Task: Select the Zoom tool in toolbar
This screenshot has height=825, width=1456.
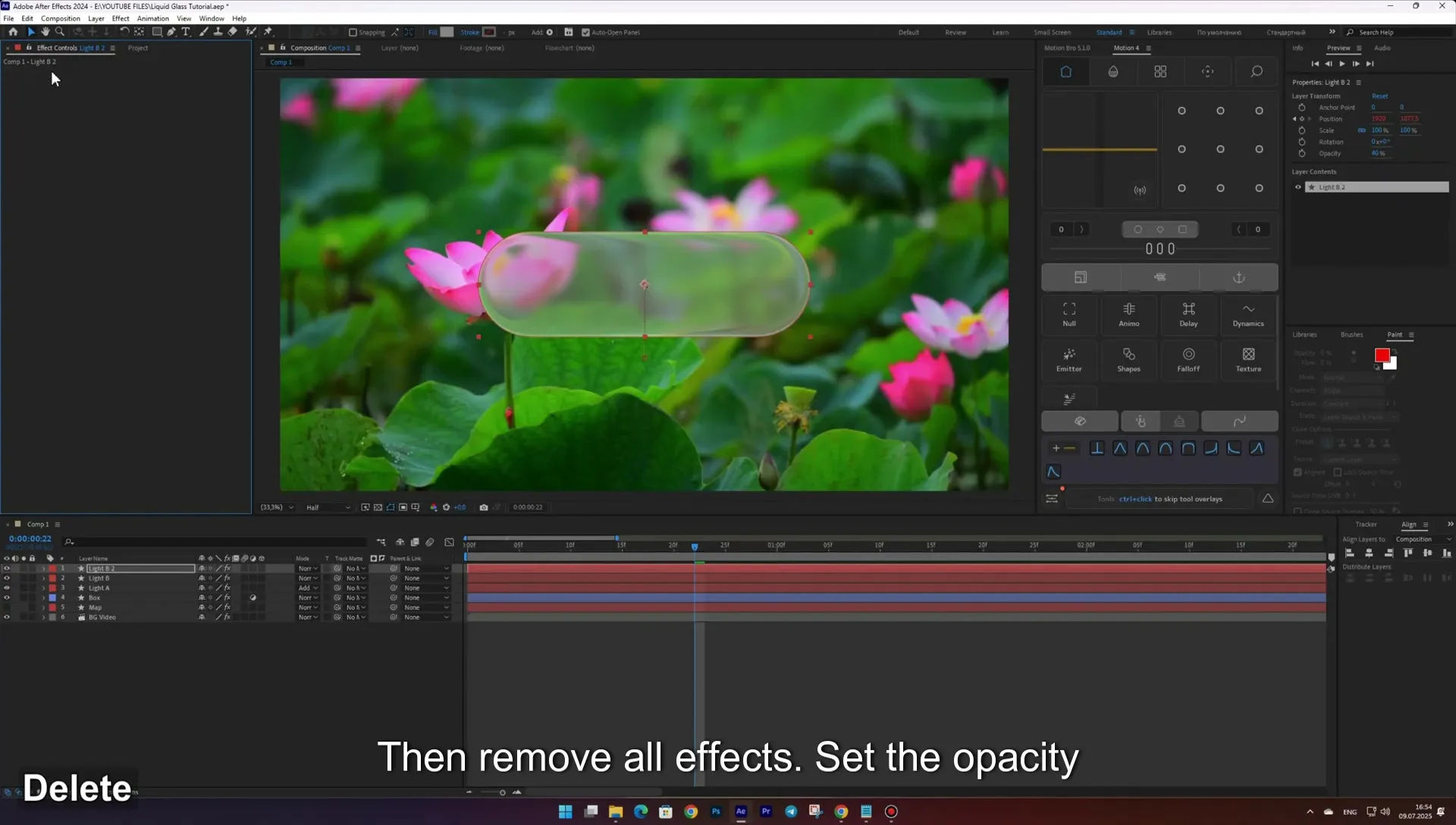Action: (x=60, y=32)
